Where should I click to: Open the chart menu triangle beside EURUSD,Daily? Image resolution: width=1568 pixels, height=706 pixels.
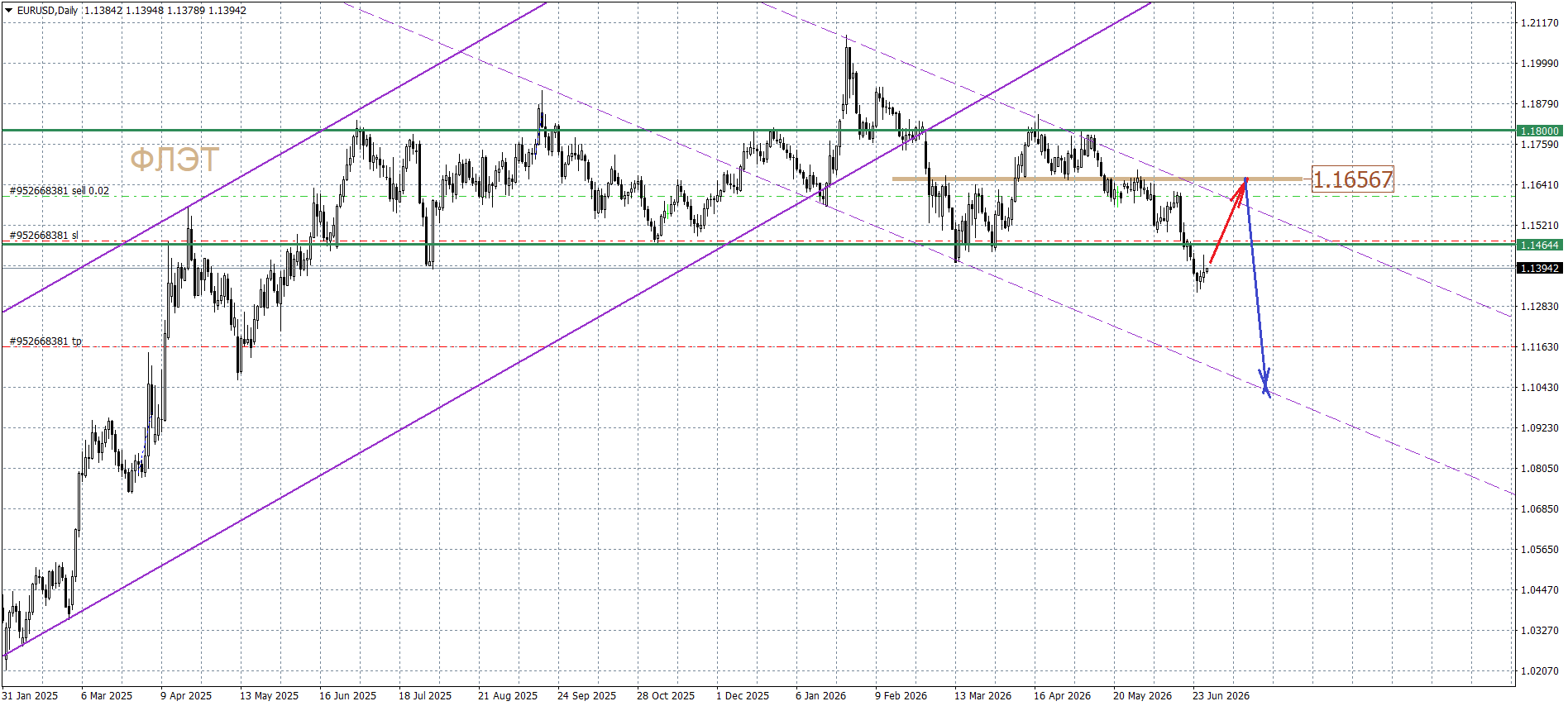8,11
